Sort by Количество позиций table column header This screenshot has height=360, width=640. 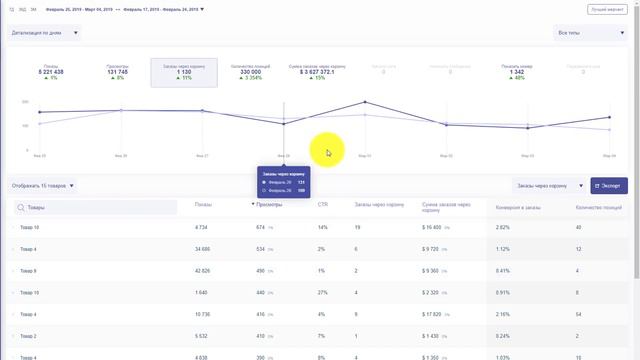598,207
